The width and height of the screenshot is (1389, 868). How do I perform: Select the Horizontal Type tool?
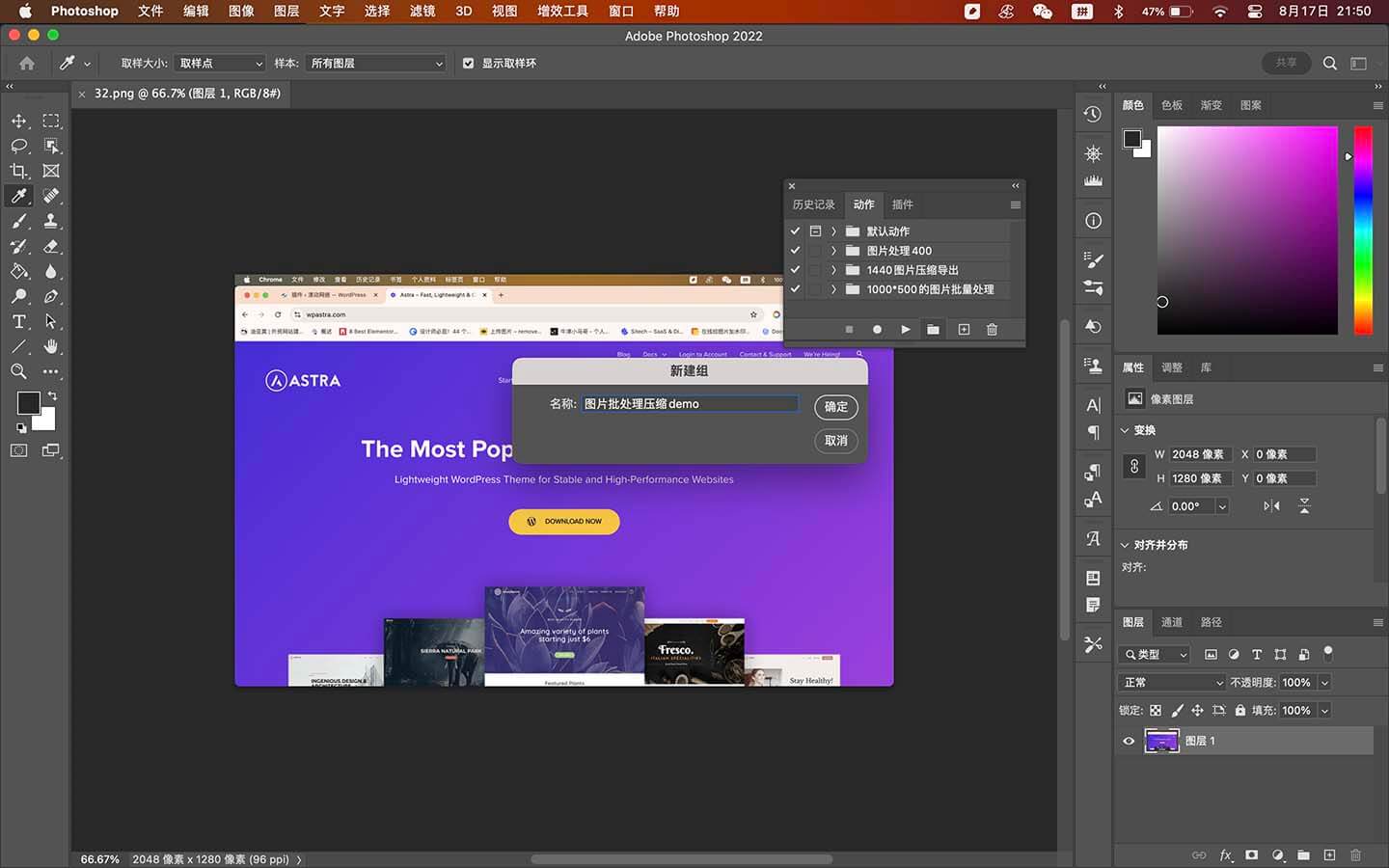click(18, 321)
